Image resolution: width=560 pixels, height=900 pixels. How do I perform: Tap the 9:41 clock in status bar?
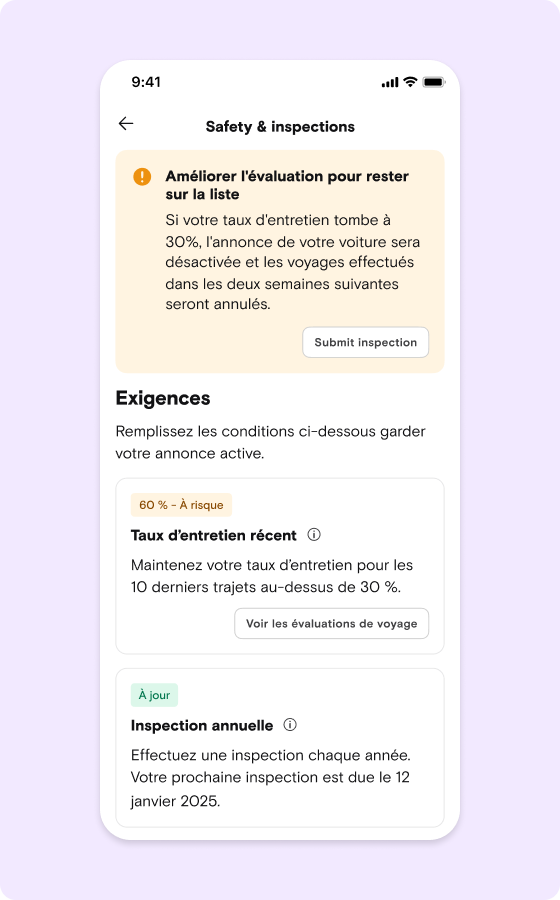[146, 82]
